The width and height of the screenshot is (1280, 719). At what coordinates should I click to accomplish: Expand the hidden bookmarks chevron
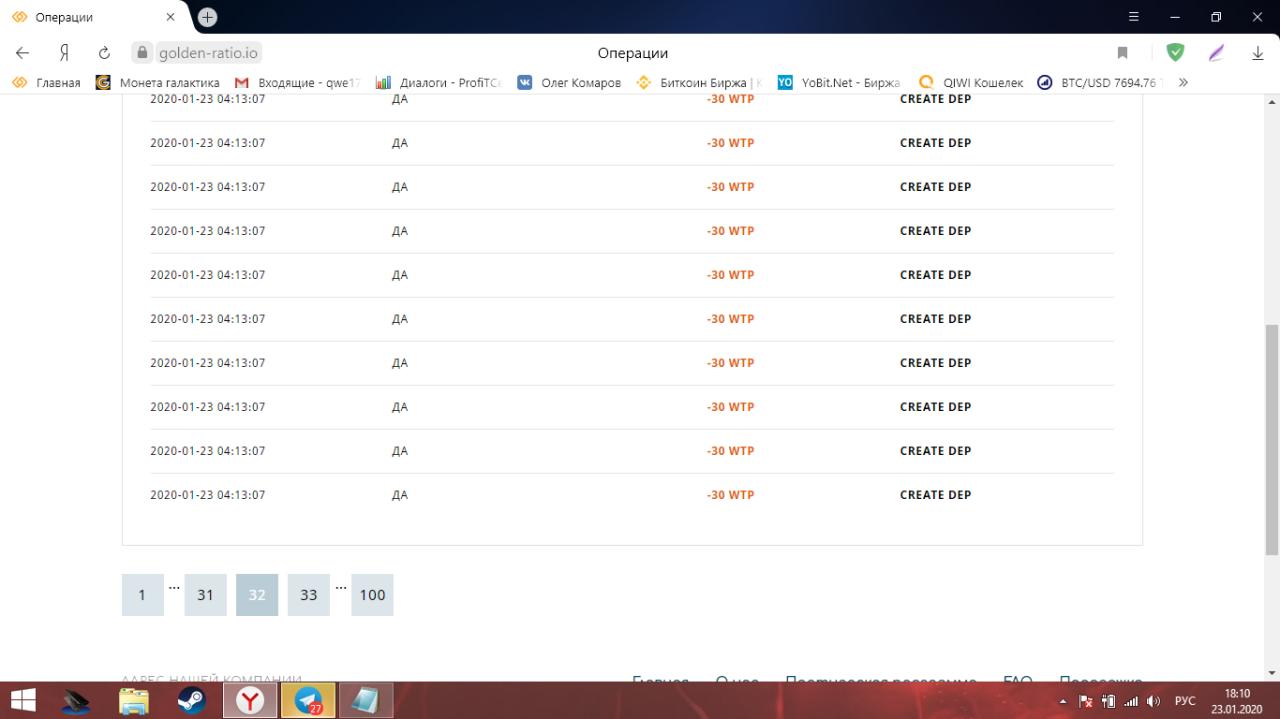pyautogui.click(x=1184, y=83)
